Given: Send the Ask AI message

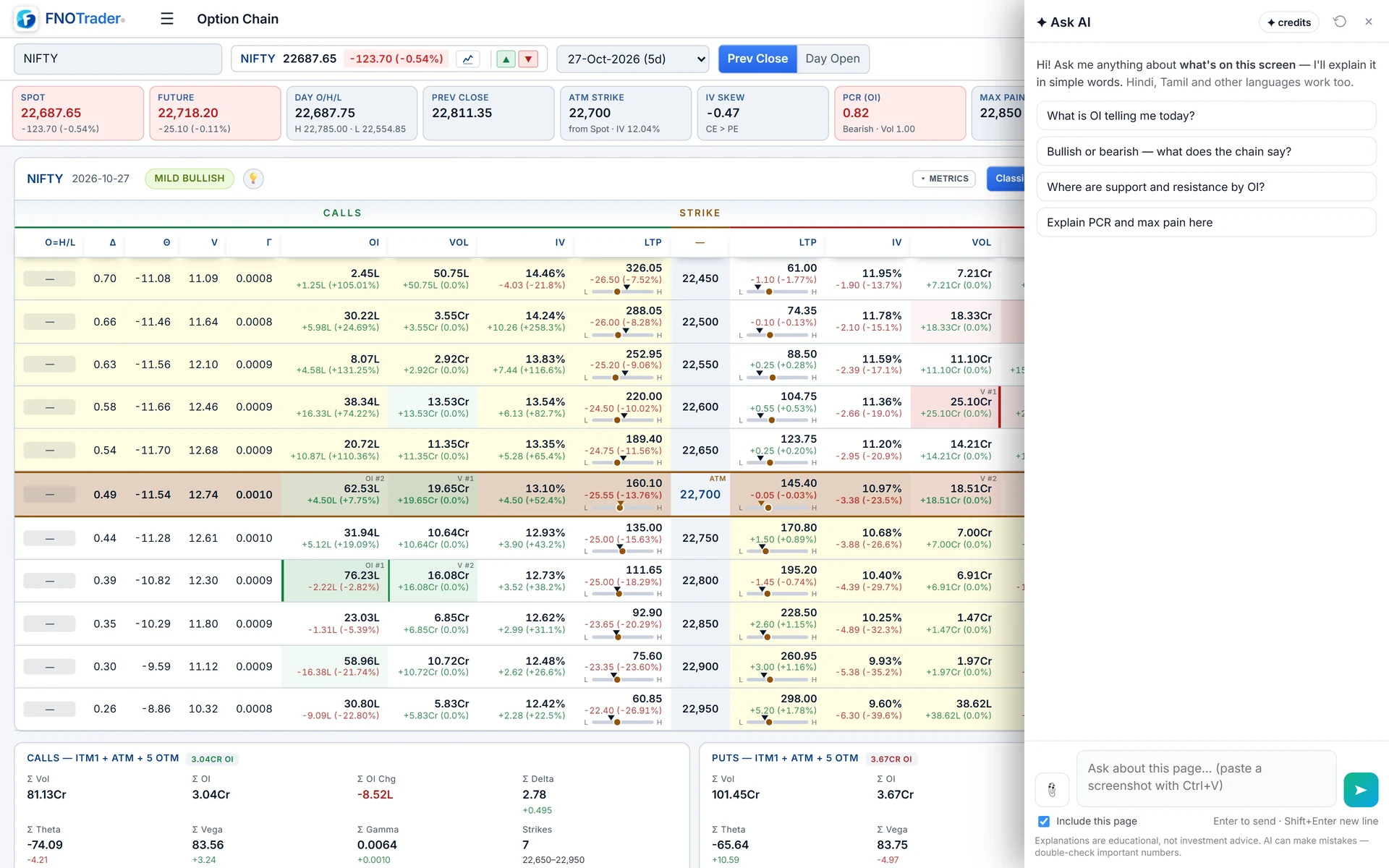Looking at the screenshot, I should [x=1361, y=790].
